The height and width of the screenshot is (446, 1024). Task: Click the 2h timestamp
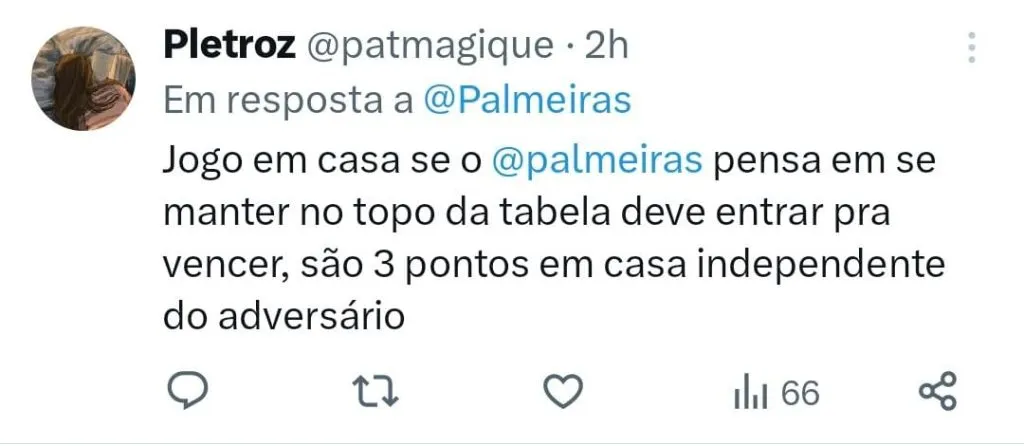tap(607, 46)
